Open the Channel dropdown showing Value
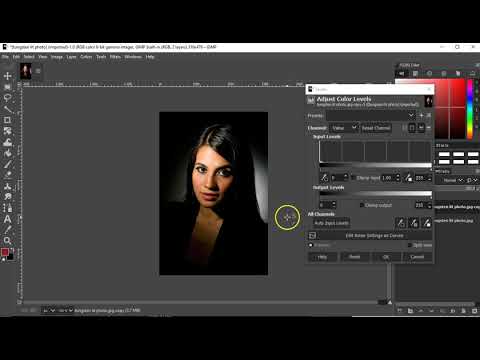This screenshot has width=480, height=360. 344,128
